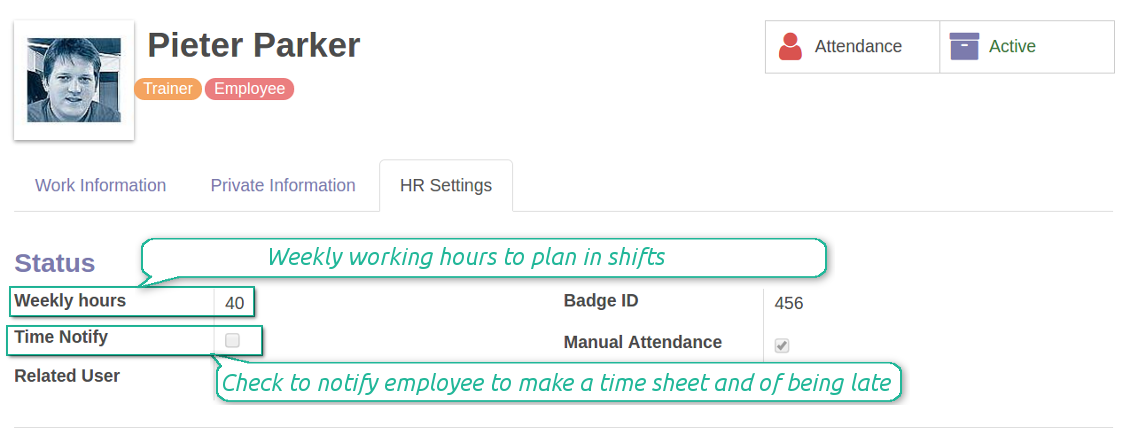Click the Weekly hours value field
The height and width of the screenshot is (442, 1130).
(235, 303)
